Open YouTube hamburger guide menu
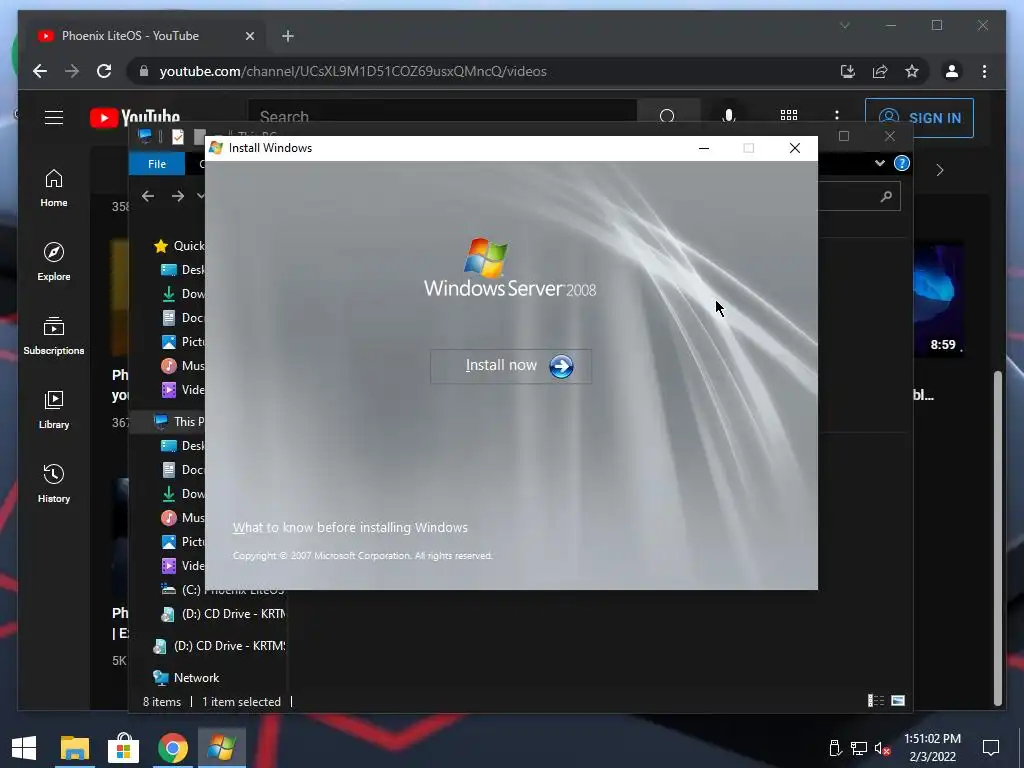Screen dimensions: 1024x768 click(54, 117)
